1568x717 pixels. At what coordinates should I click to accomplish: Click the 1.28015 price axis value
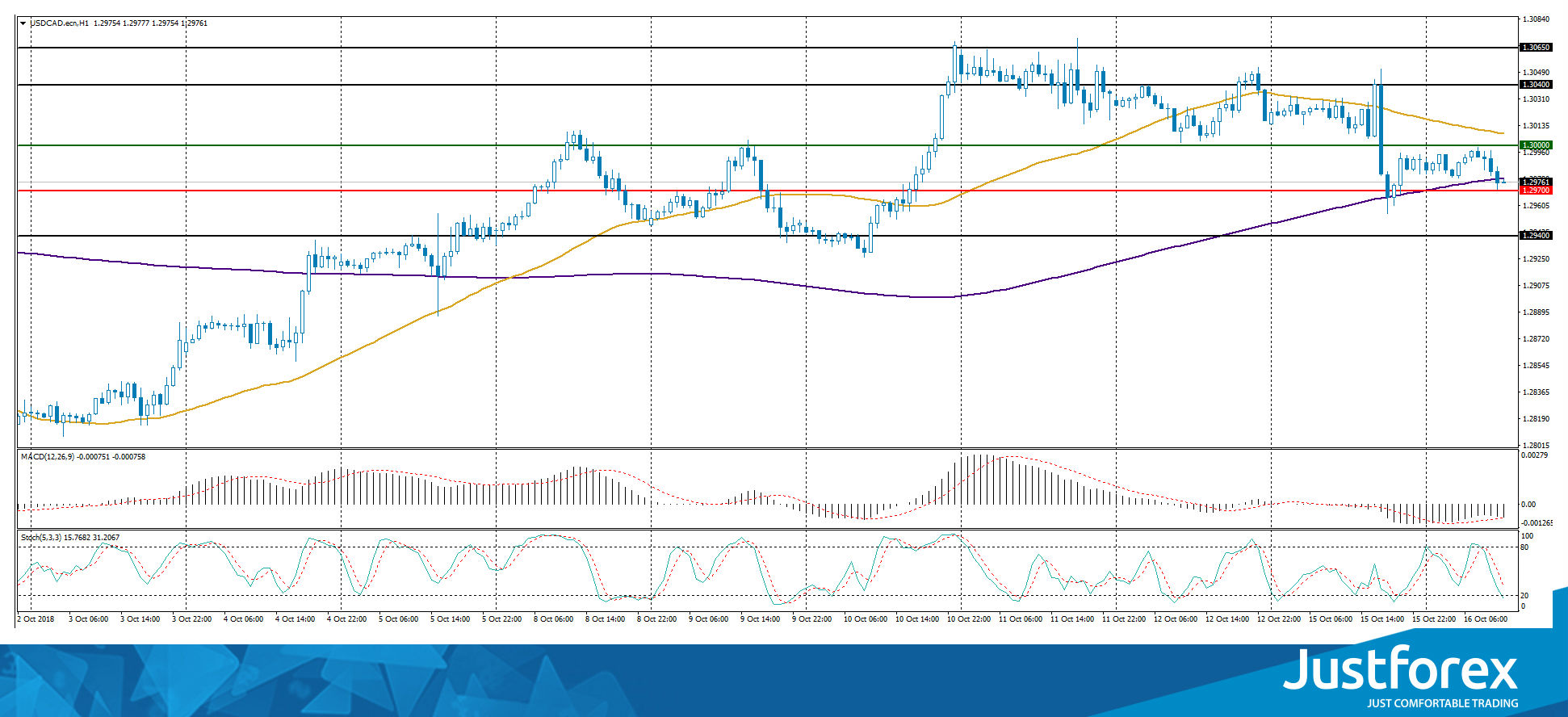coord(1536,446)
